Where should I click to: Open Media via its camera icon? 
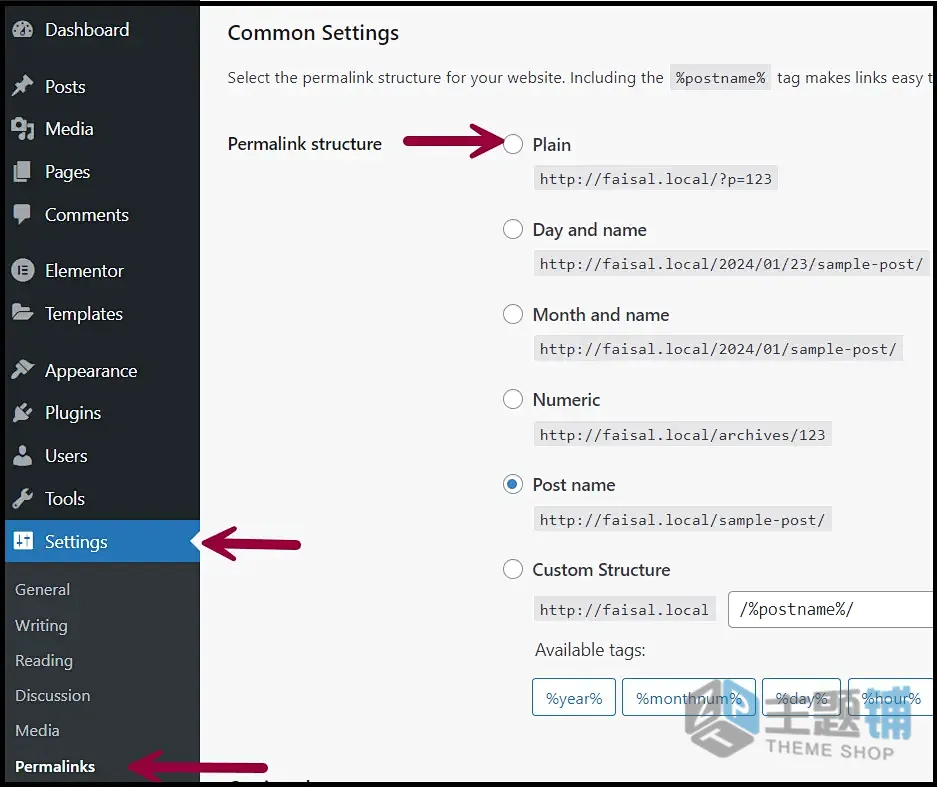tap(23, 128)
